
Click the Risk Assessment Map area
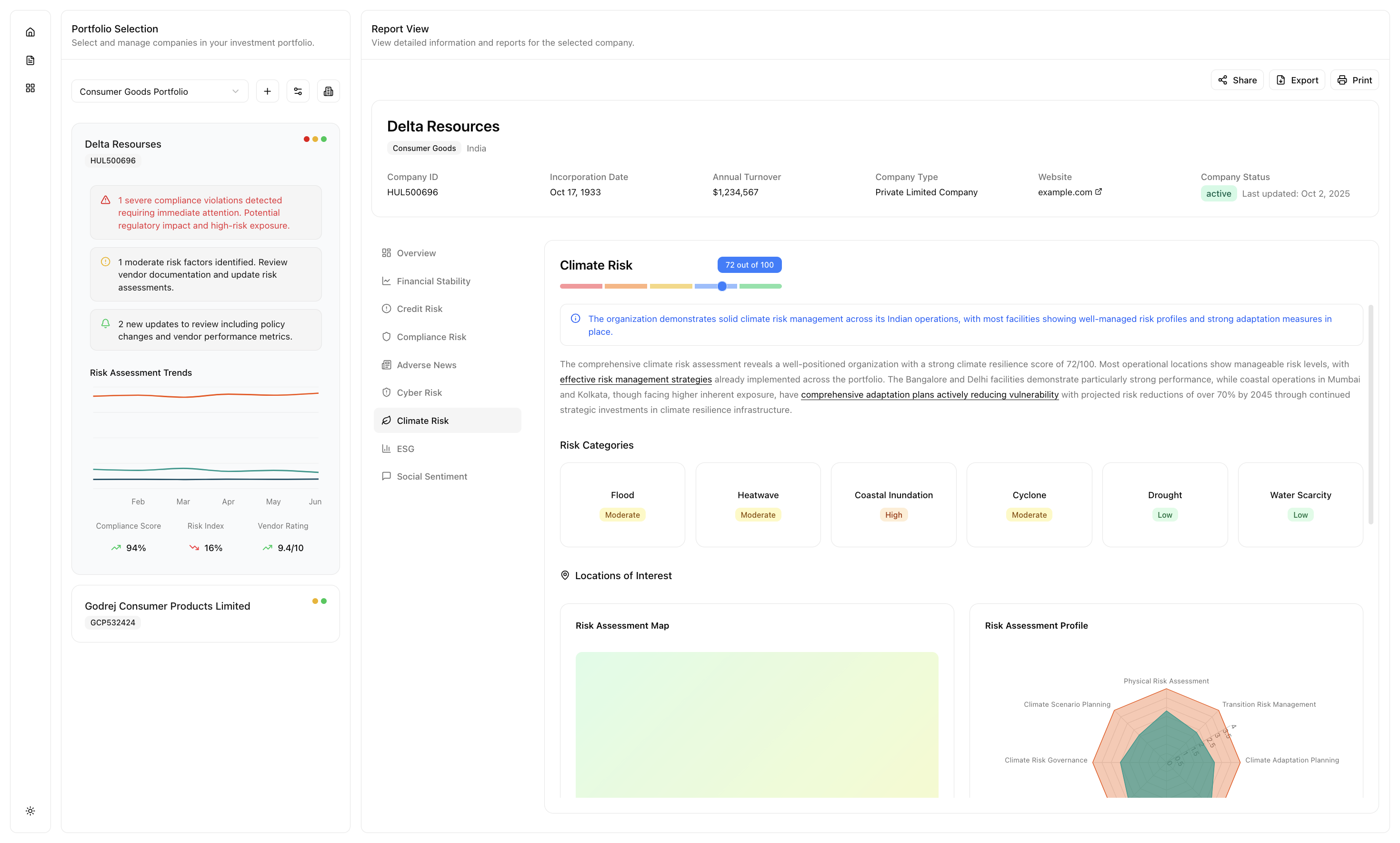tap(757, 724)
